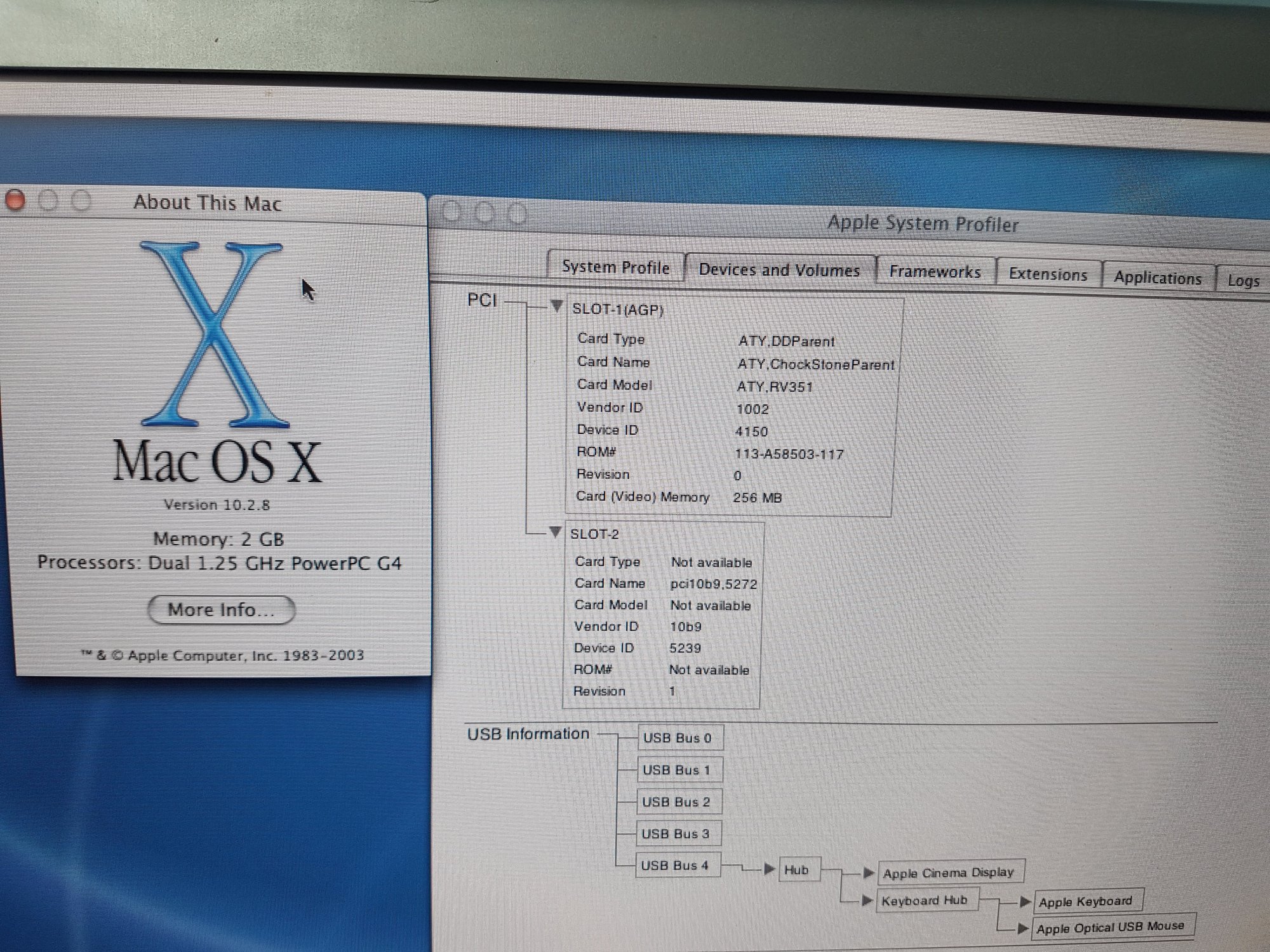1270x952 pixels.
Task: Switch to the Logs tab
Action: (1243, 280)
